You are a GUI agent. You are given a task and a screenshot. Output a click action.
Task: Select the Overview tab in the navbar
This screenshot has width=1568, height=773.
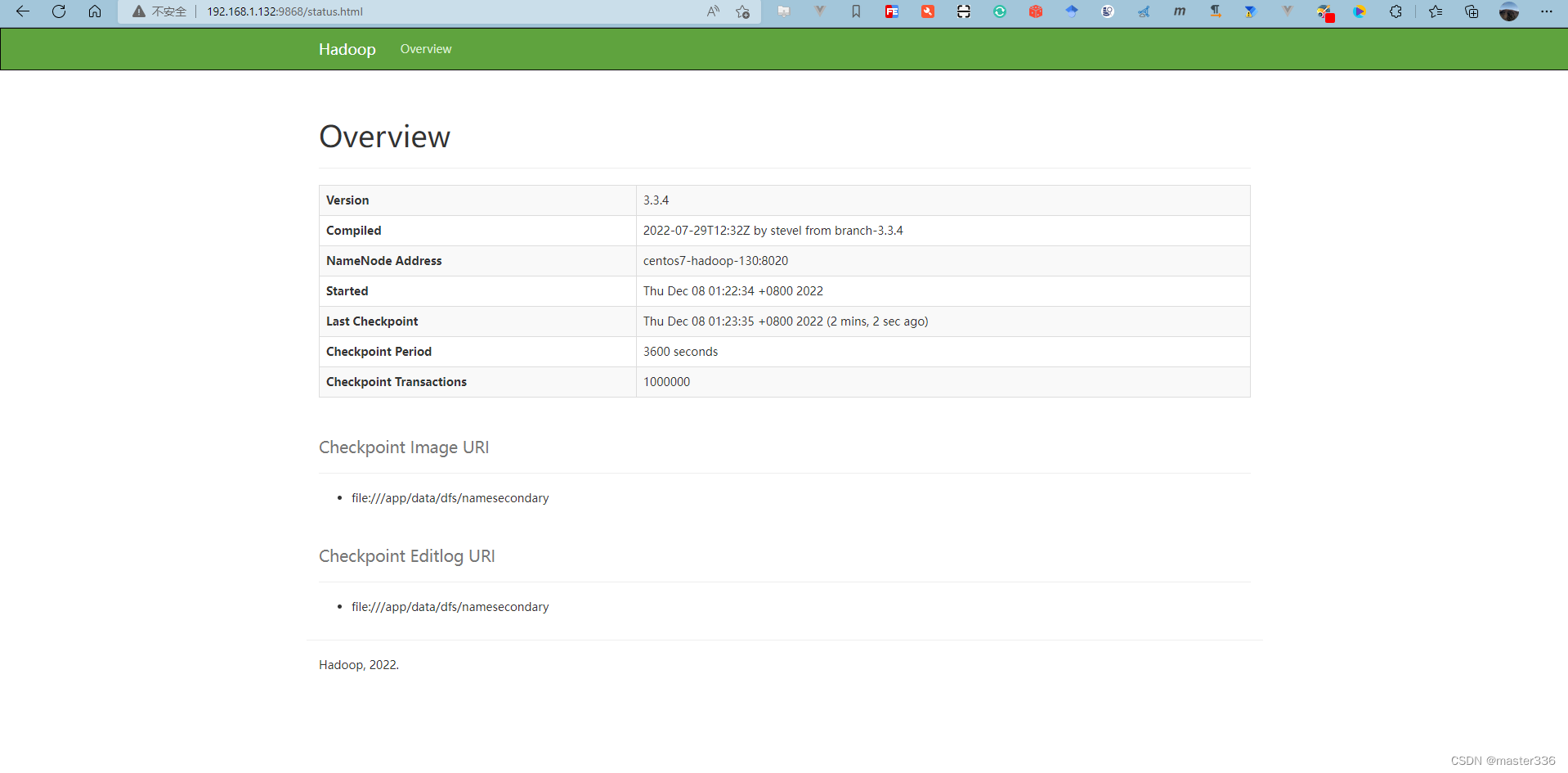426,49
